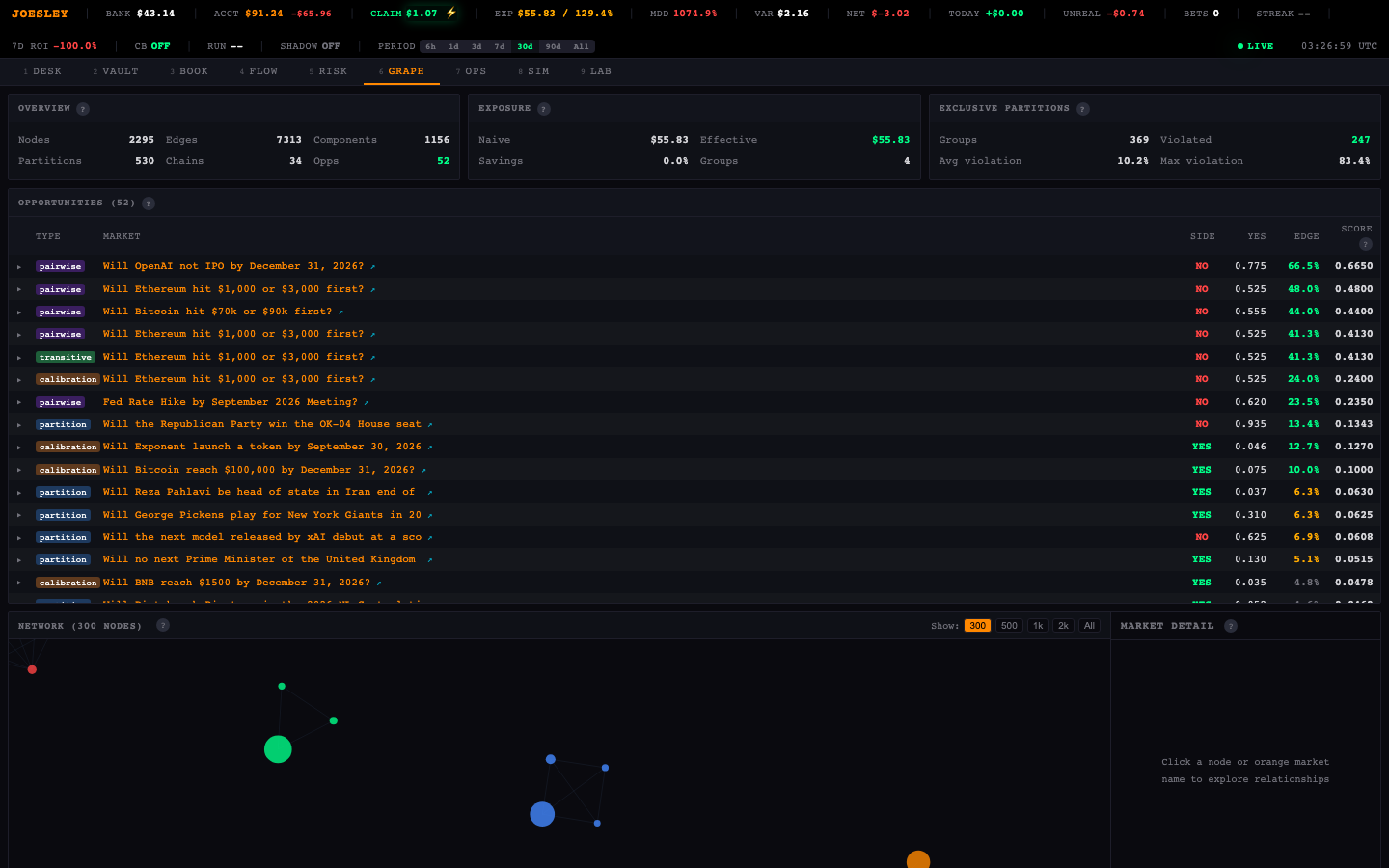
Task: Open 'Fed Rate Hike by September 2026 Meeting?' market
Action: click(x=231, y=402)
